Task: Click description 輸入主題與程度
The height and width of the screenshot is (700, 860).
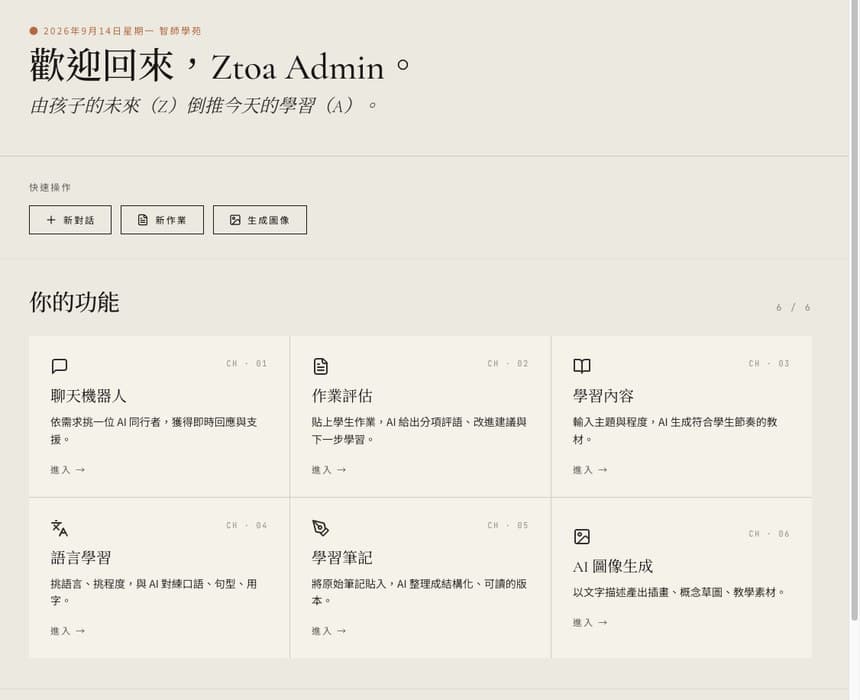Action: coord(675,431)
